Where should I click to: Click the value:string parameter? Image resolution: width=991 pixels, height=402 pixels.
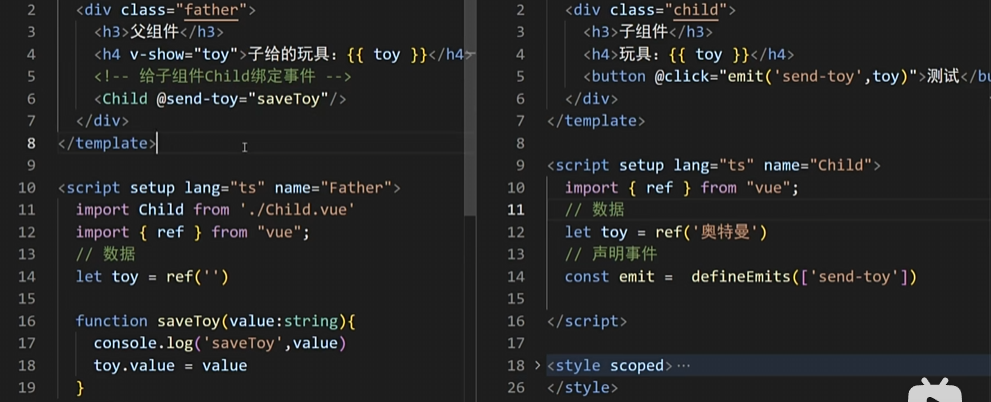[283, 321]
